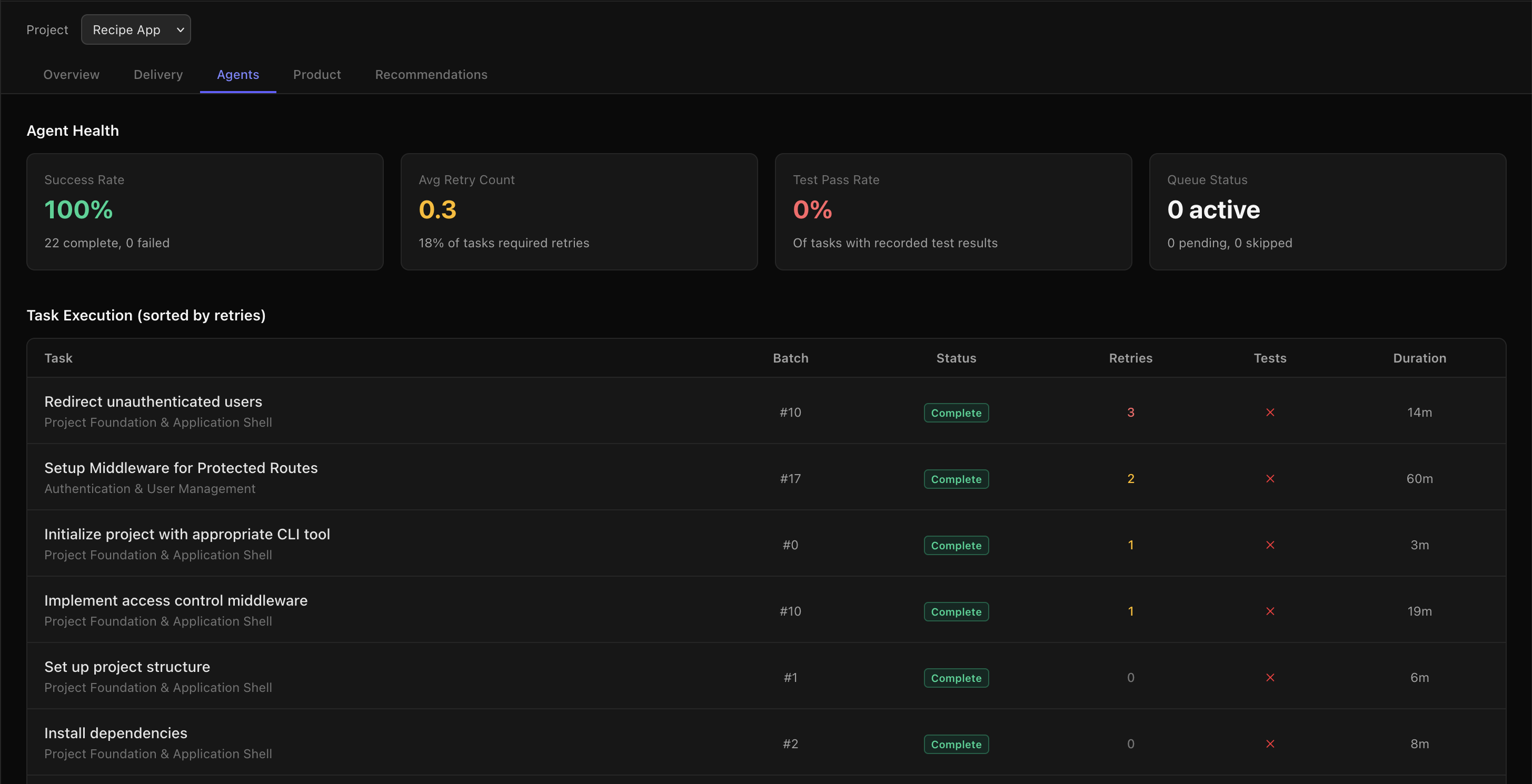Viewport: 1532px width, 784px height.
Task: Click the 8m duration value
Action: point(1419,743)
